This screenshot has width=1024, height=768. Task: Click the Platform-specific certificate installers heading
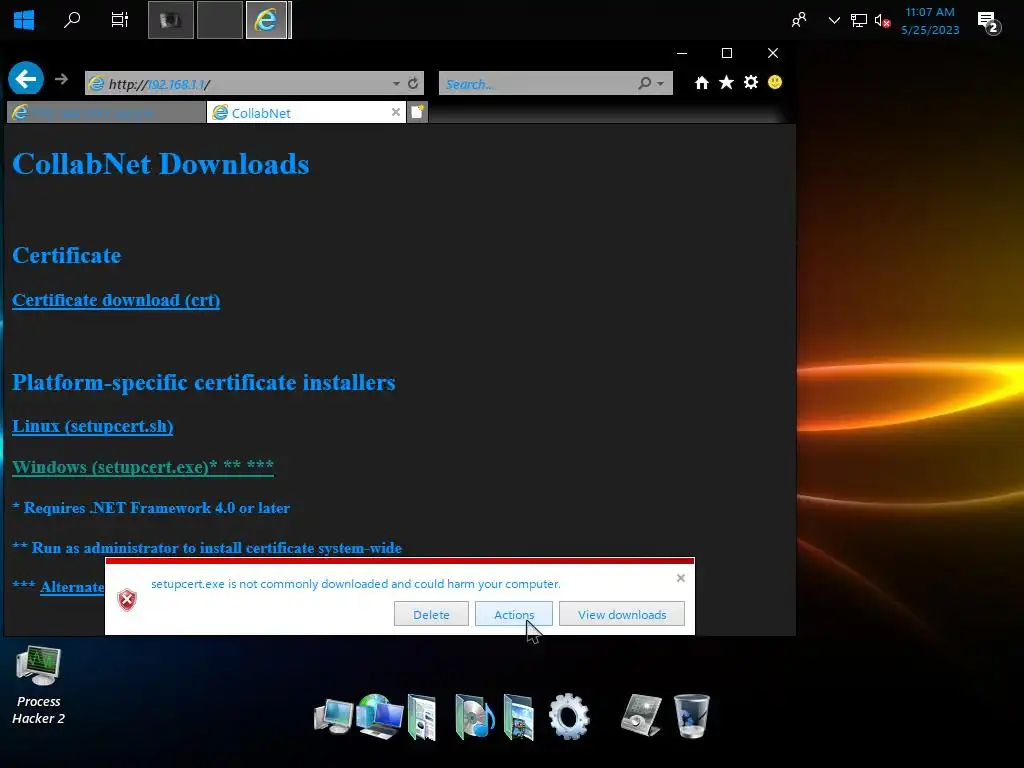204,382
